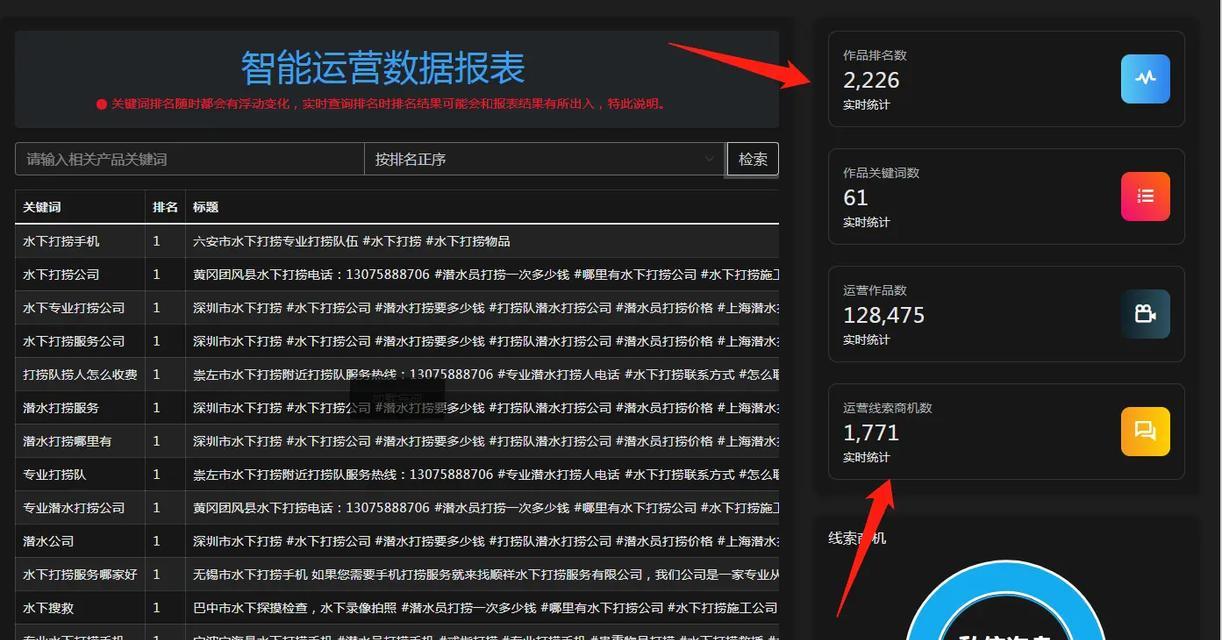1222x640 pixels.
Task: Focus the 请输入相关产品关键词 search field
Action: click(x=190, y=159)
